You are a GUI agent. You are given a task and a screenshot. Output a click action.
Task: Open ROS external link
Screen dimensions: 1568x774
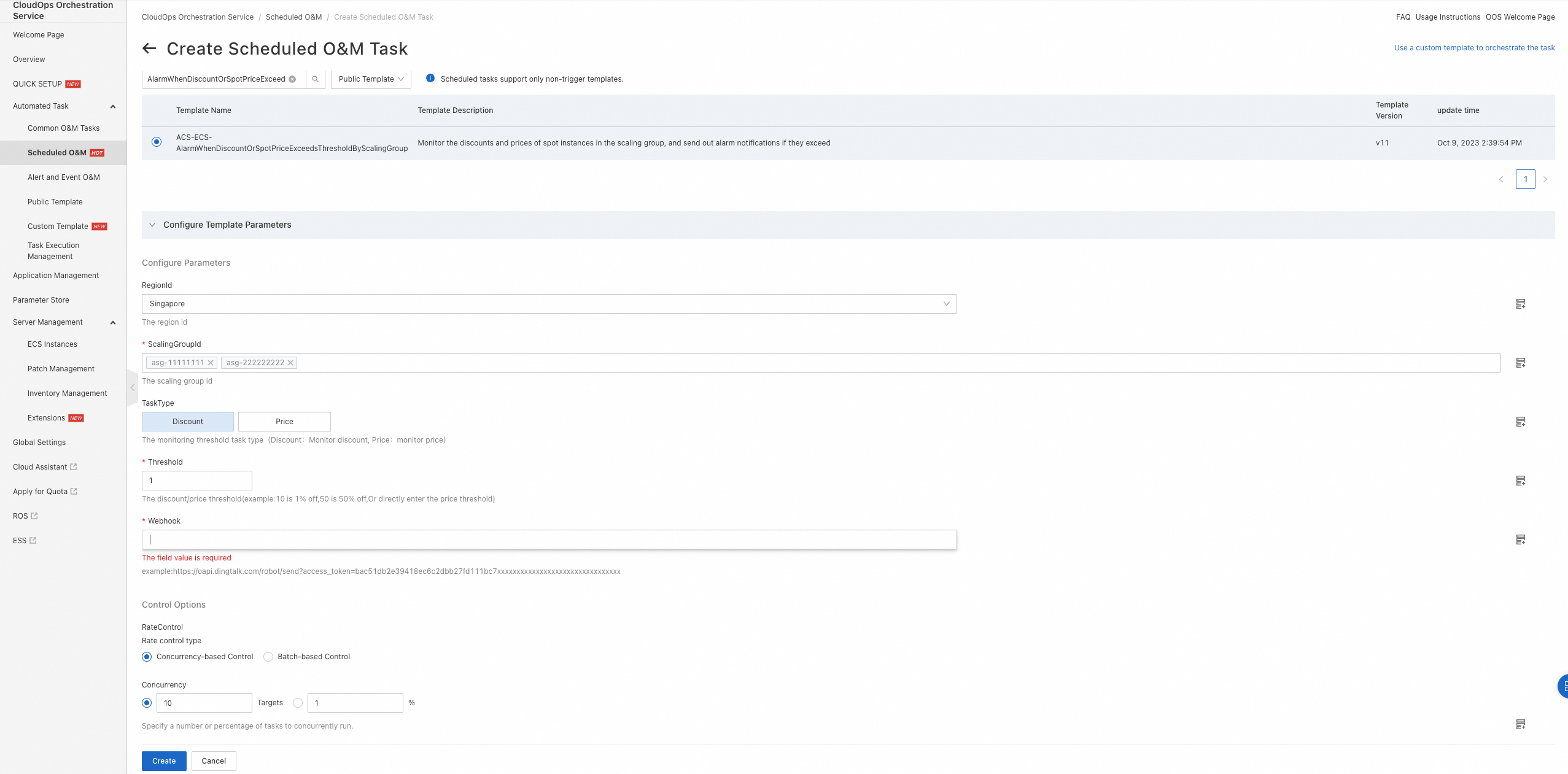[x=25, y=516]
